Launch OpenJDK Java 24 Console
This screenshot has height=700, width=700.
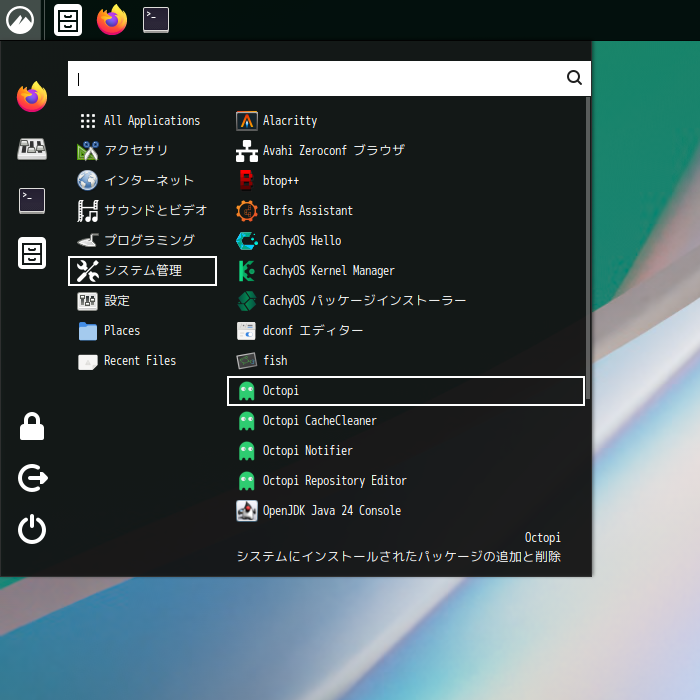(406, 510)
